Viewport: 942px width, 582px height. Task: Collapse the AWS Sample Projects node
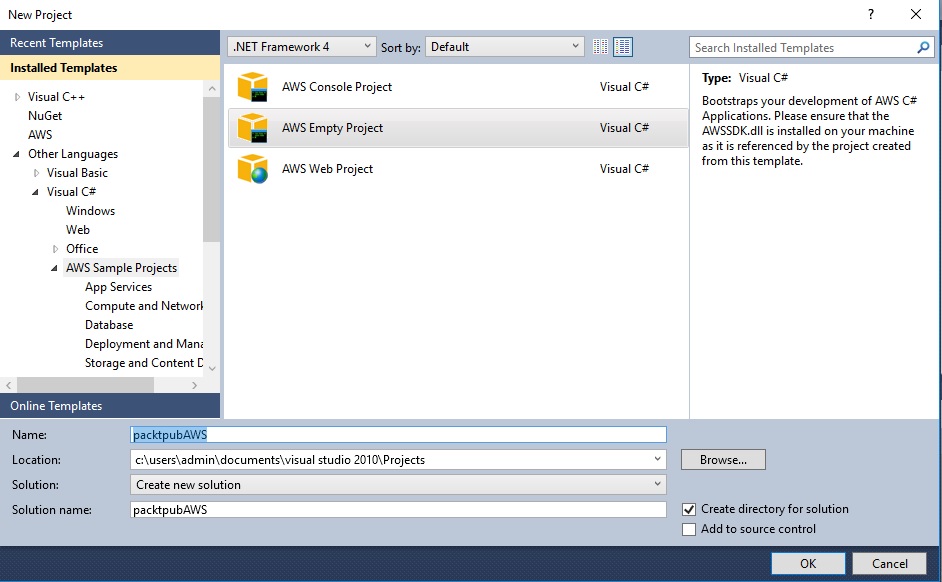click(55, 268)
